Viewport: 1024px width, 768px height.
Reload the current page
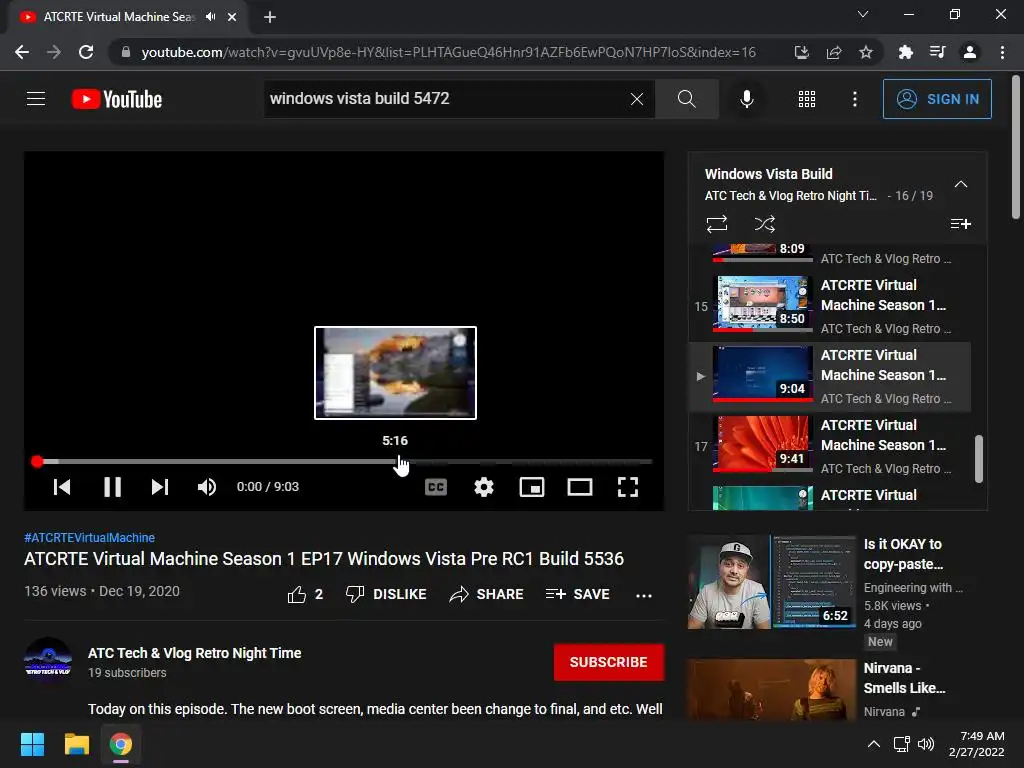pyautogui.click(x=86, y=52)
